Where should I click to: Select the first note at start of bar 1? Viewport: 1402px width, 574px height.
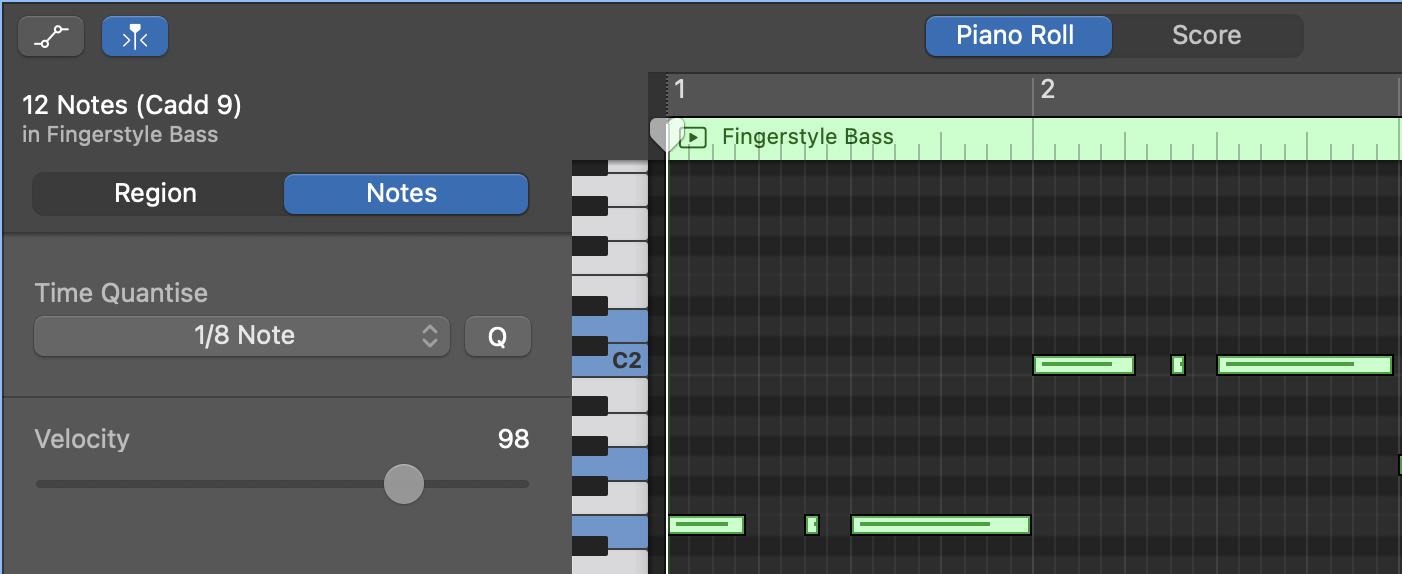(x=706, y=525)
